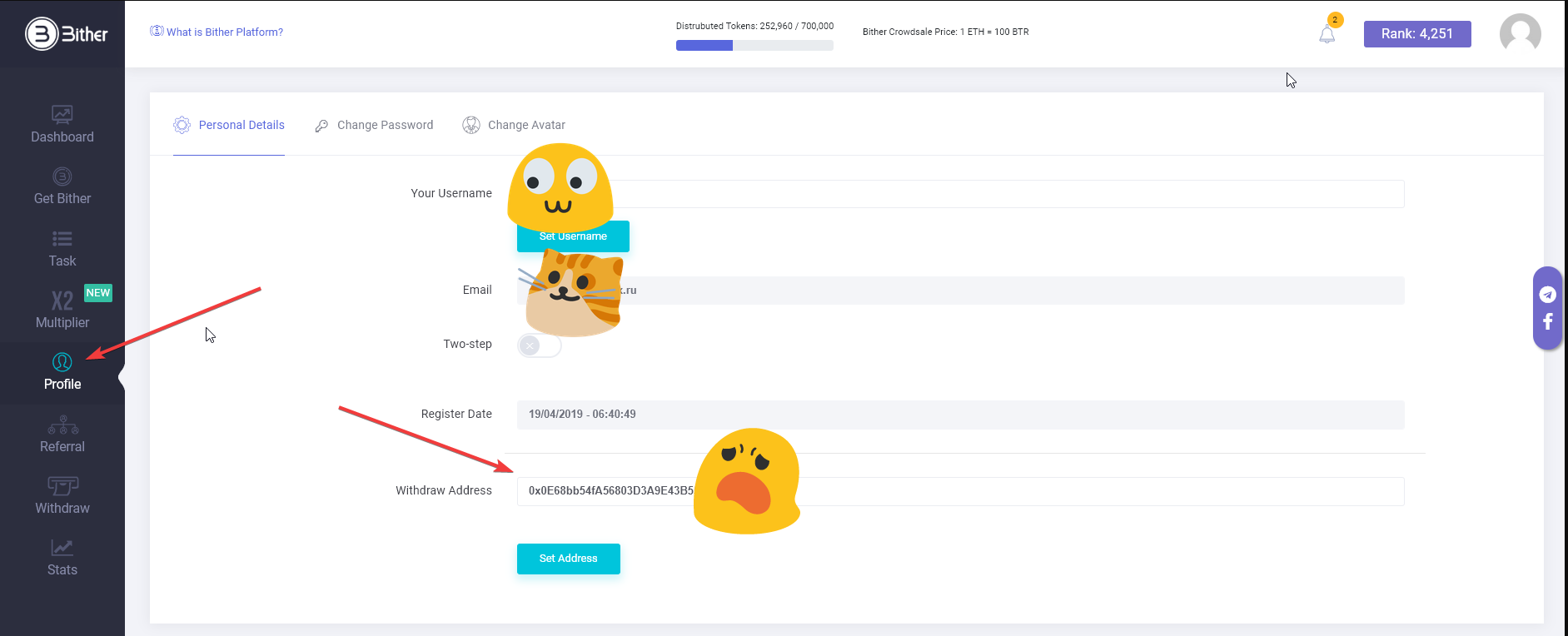
Task: Open the Stats chart icon
Action: pyautogui.click(x=62, y=548)
